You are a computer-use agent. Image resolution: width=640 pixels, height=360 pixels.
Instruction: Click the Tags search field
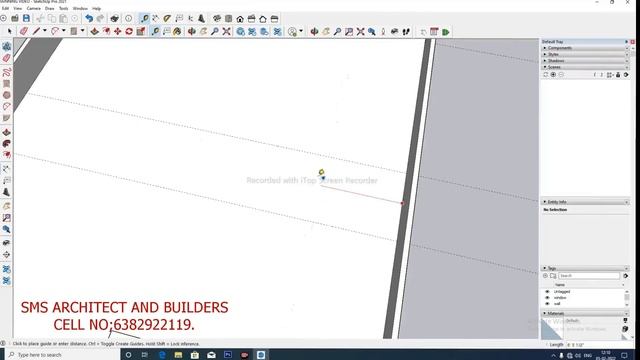pos(589,276)
